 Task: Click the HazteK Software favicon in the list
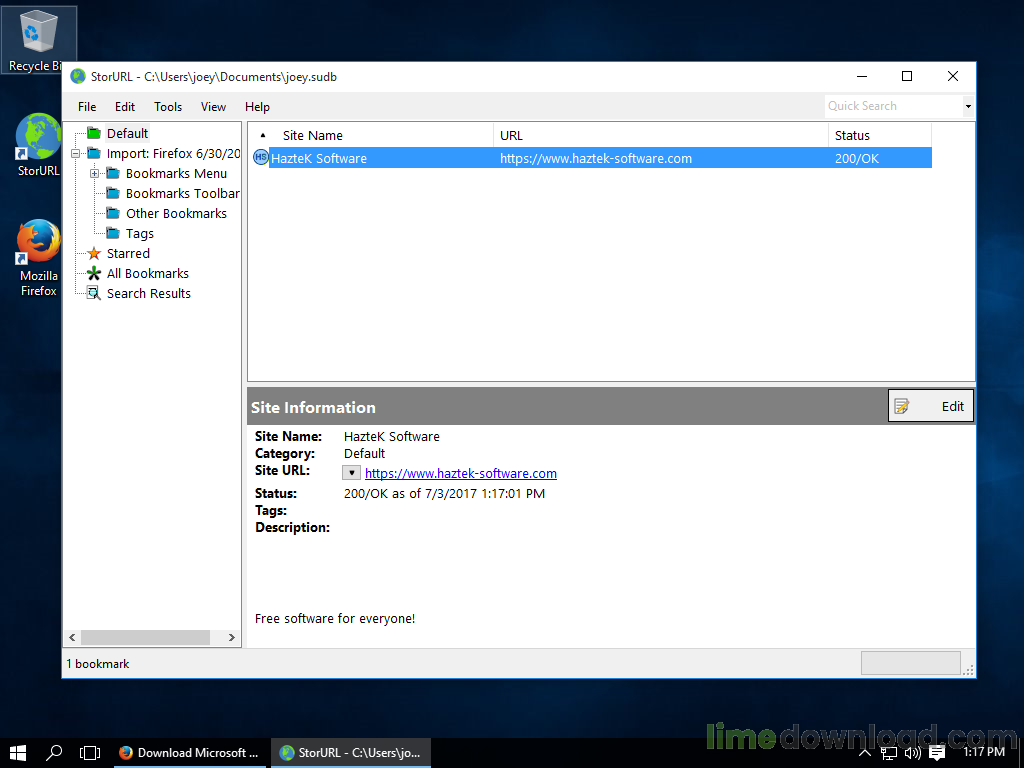click(x=260, y=157)
